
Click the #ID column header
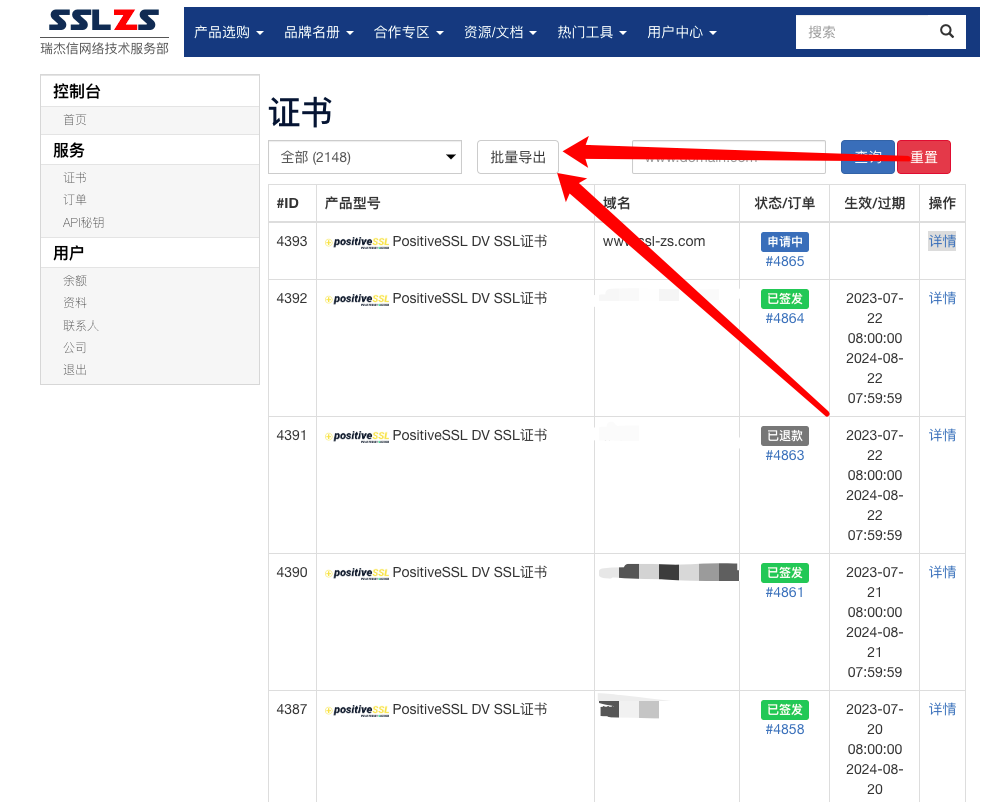coord(287,203)
